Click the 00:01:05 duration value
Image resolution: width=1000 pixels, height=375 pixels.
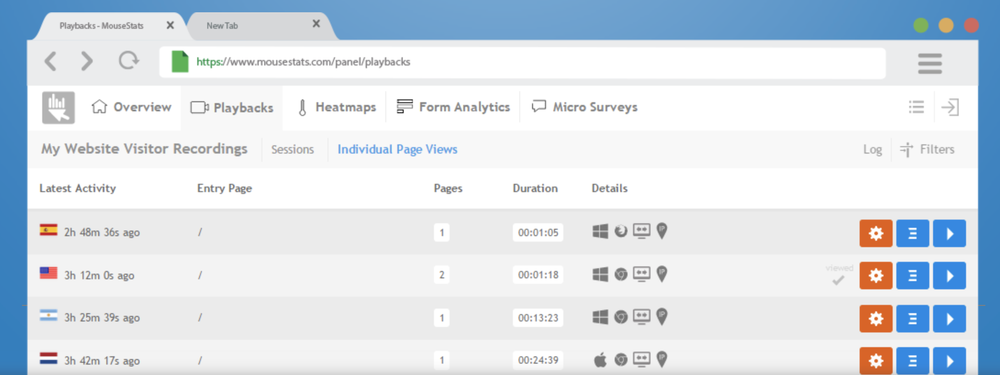[x=538, y=233]
